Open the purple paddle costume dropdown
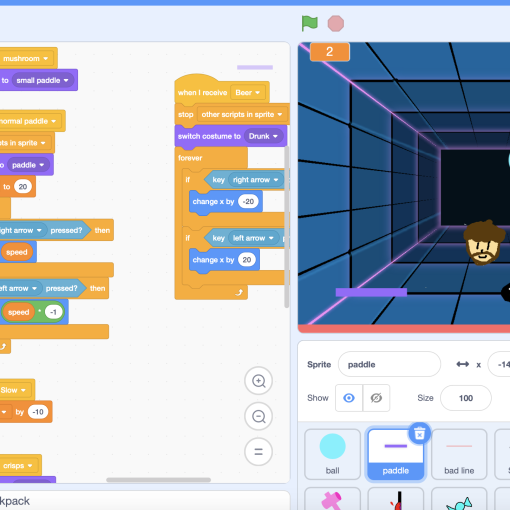 [x=28, y=165]
